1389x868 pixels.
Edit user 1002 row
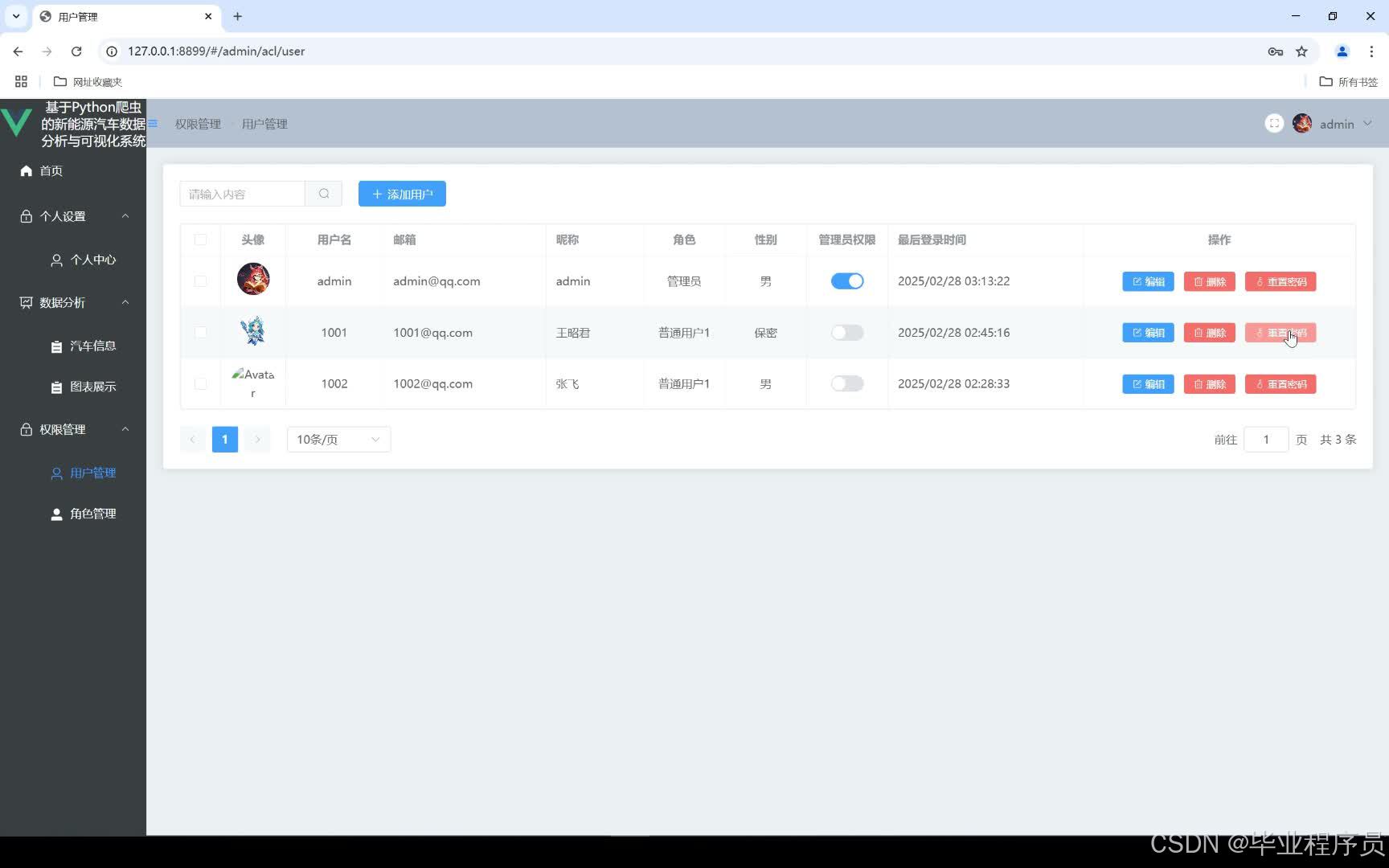(x=1148, y=384)
